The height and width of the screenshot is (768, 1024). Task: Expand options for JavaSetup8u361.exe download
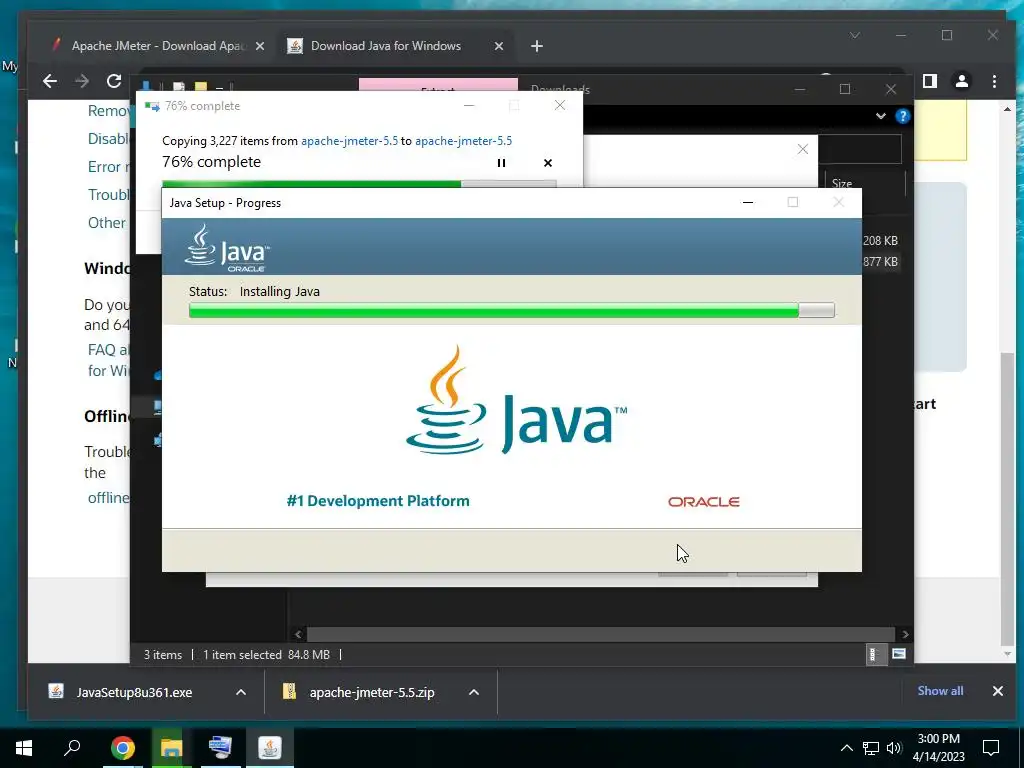tap(241, 692)
